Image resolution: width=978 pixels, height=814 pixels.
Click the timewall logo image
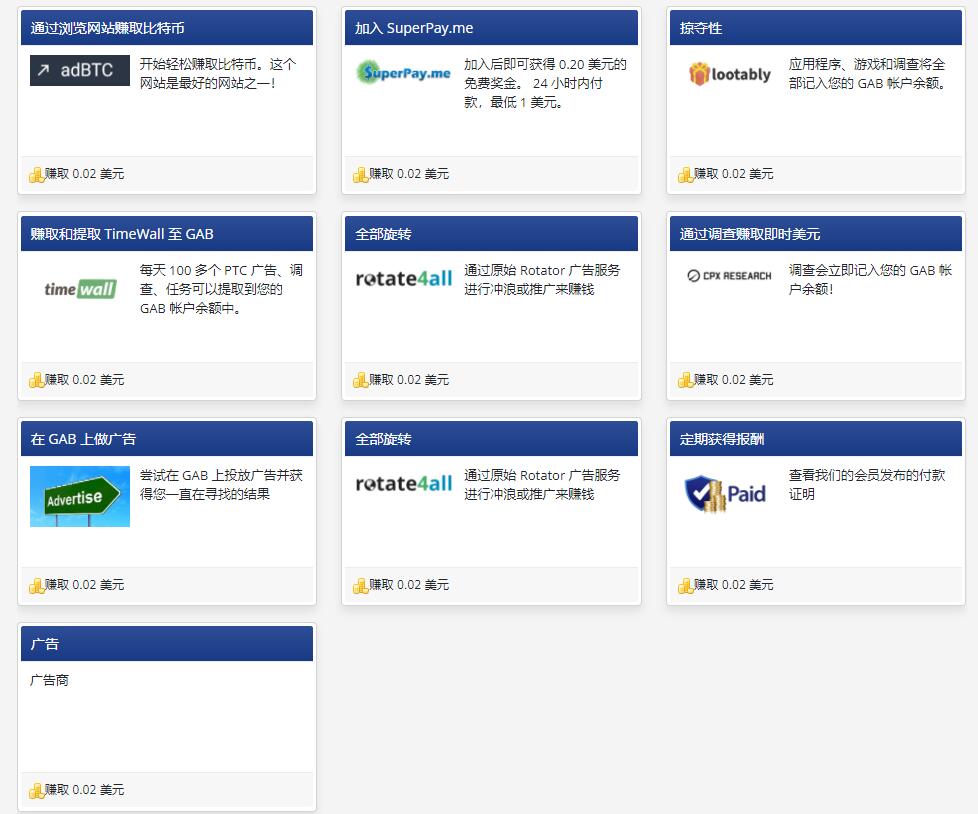point(80,289)
